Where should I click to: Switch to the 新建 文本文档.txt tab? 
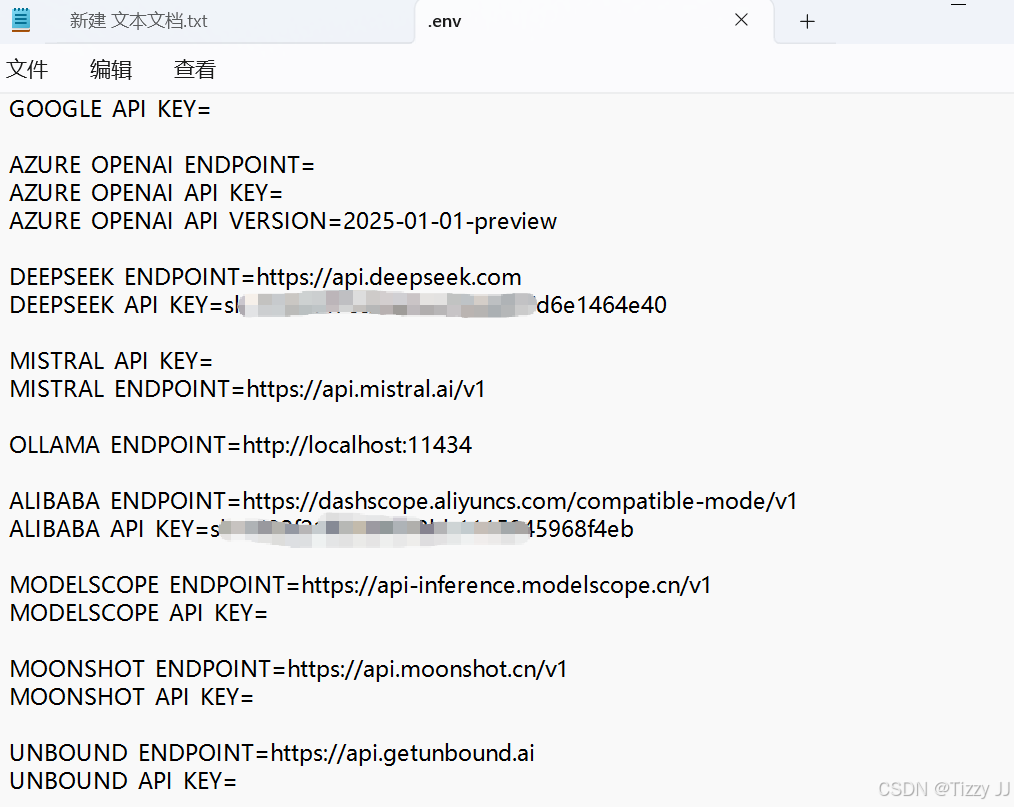[138, 21]
